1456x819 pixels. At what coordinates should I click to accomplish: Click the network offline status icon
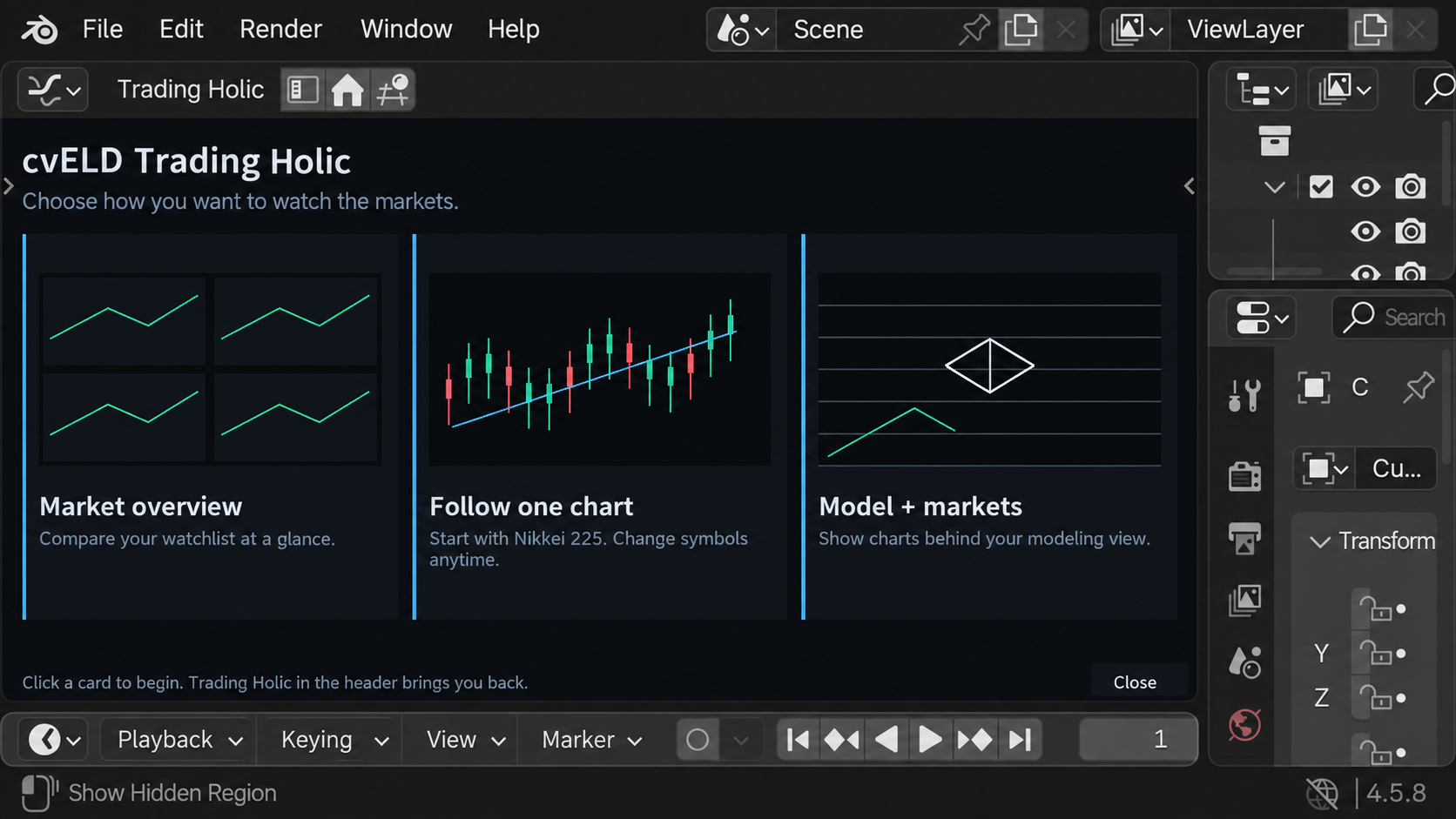[1322, 793]
